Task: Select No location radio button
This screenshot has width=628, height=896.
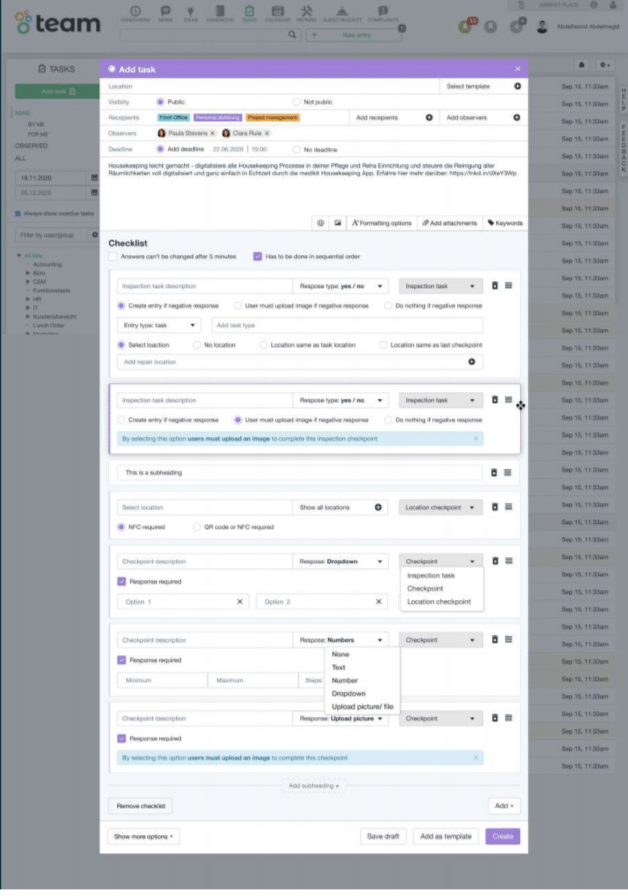Action: point(197,345)
